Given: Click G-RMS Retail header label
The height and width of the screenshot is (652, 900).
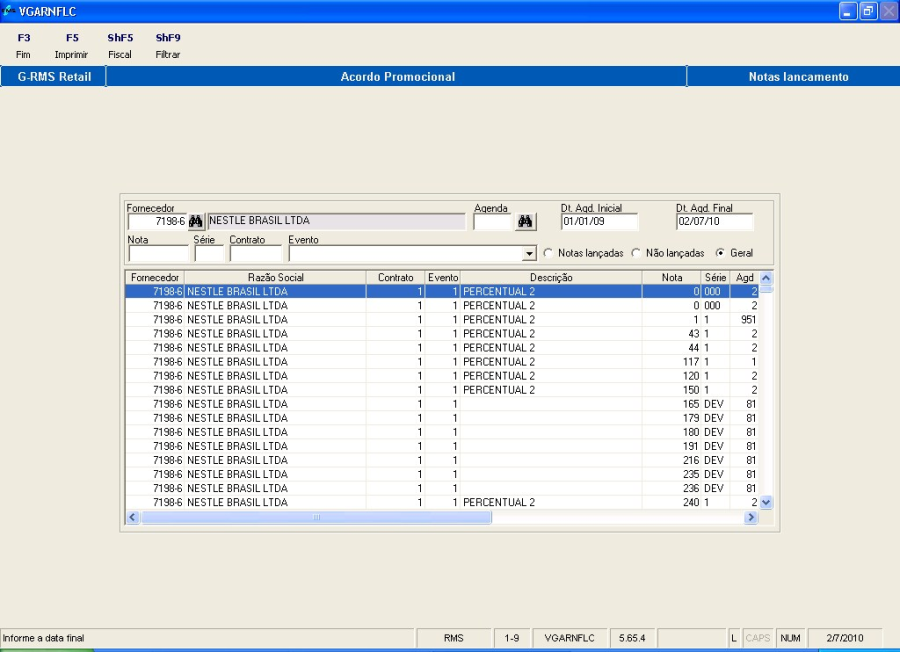Looking at the screenshot, I should pos(54,76).
